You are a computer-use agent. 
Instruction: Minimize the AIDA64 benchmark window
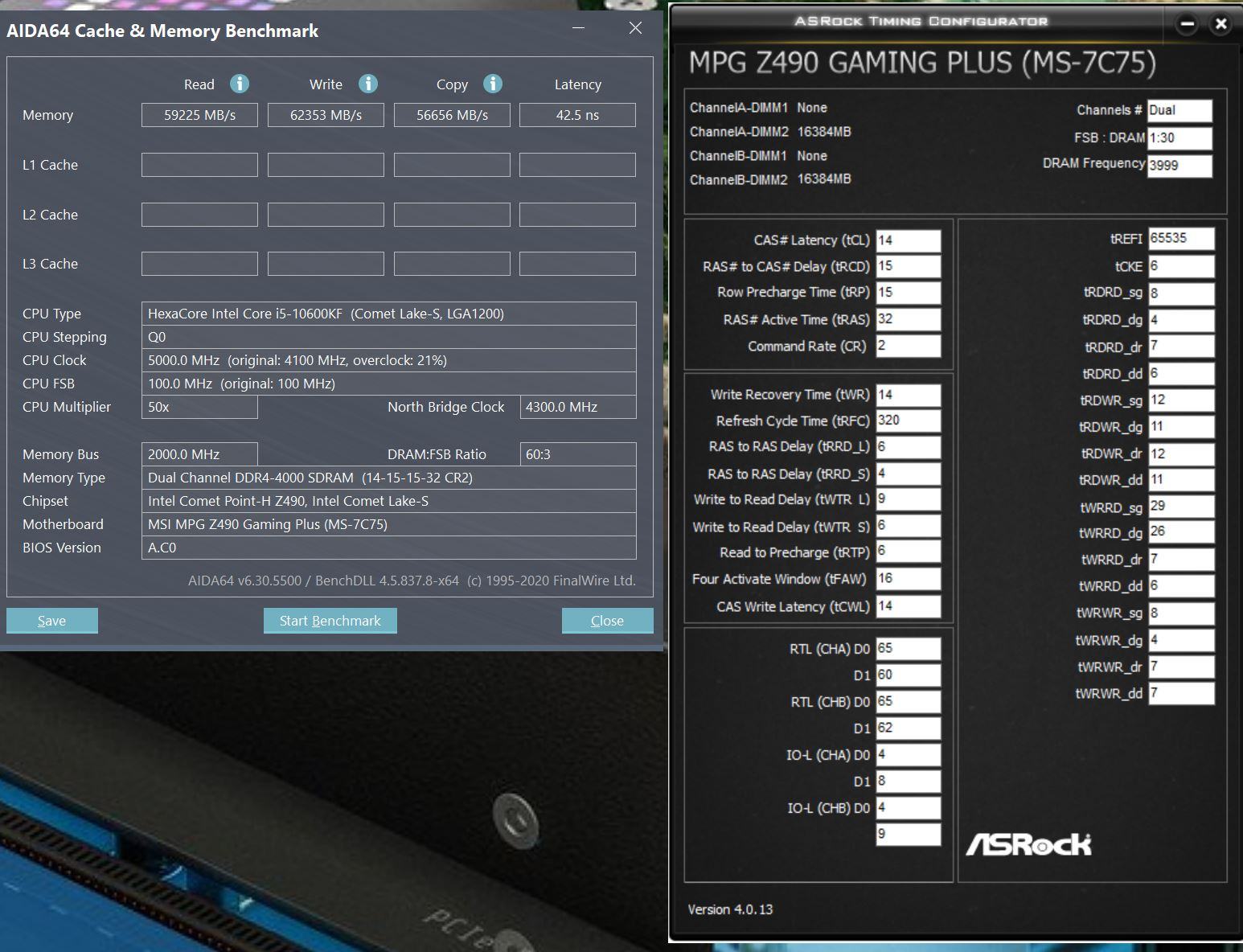point(579,28)
